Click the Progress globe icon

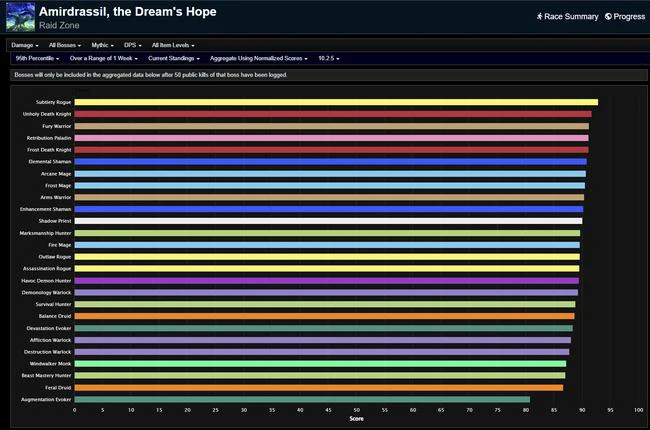click(x=608, y=17)
